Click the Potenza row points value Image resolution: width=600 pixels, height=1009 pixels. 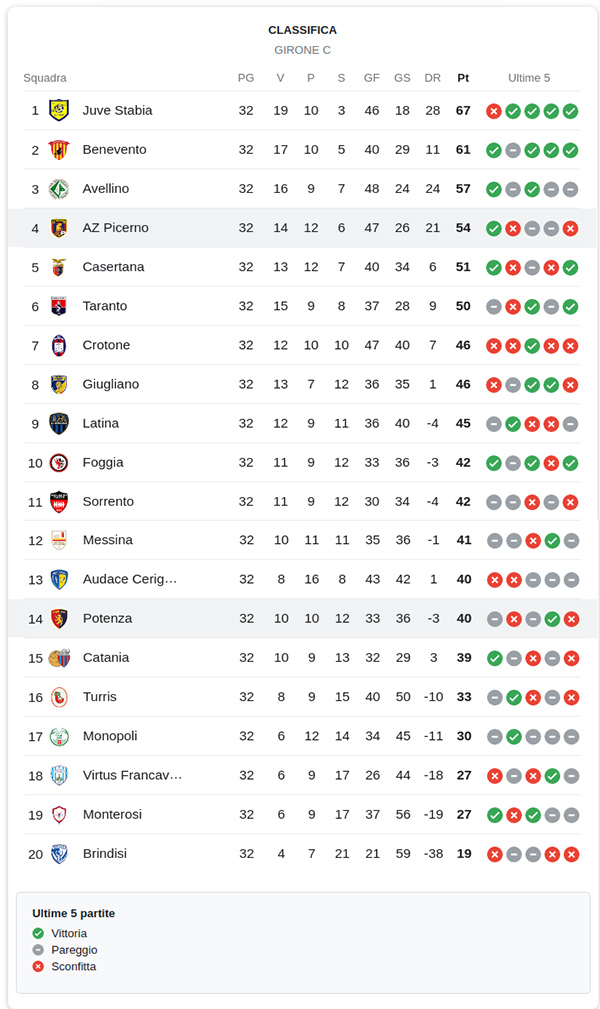463,619
